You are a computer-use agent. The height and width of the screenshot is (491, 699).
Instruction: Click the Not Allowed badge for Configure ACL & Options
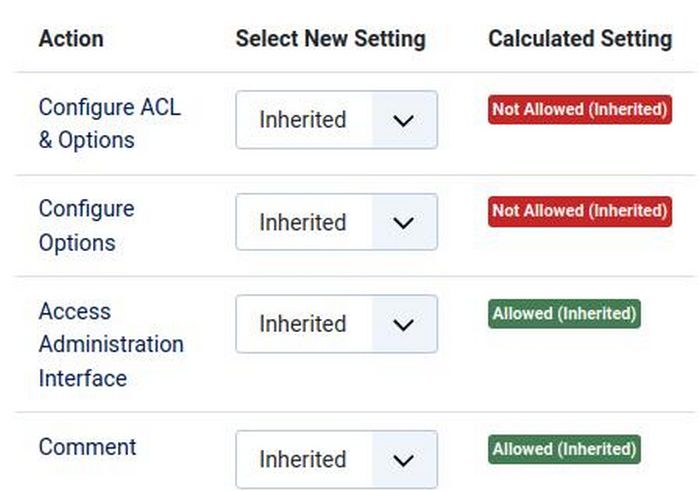(579, 109)
